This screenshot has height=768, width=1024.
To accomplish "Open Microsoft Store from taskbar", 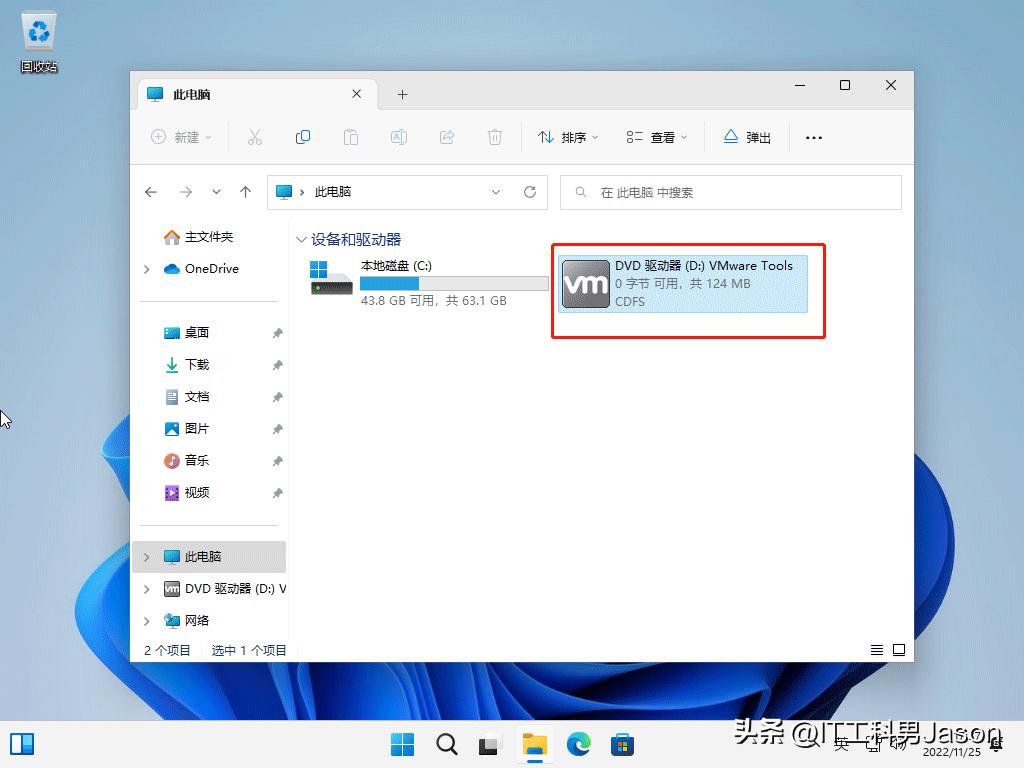I will [623, 744].
